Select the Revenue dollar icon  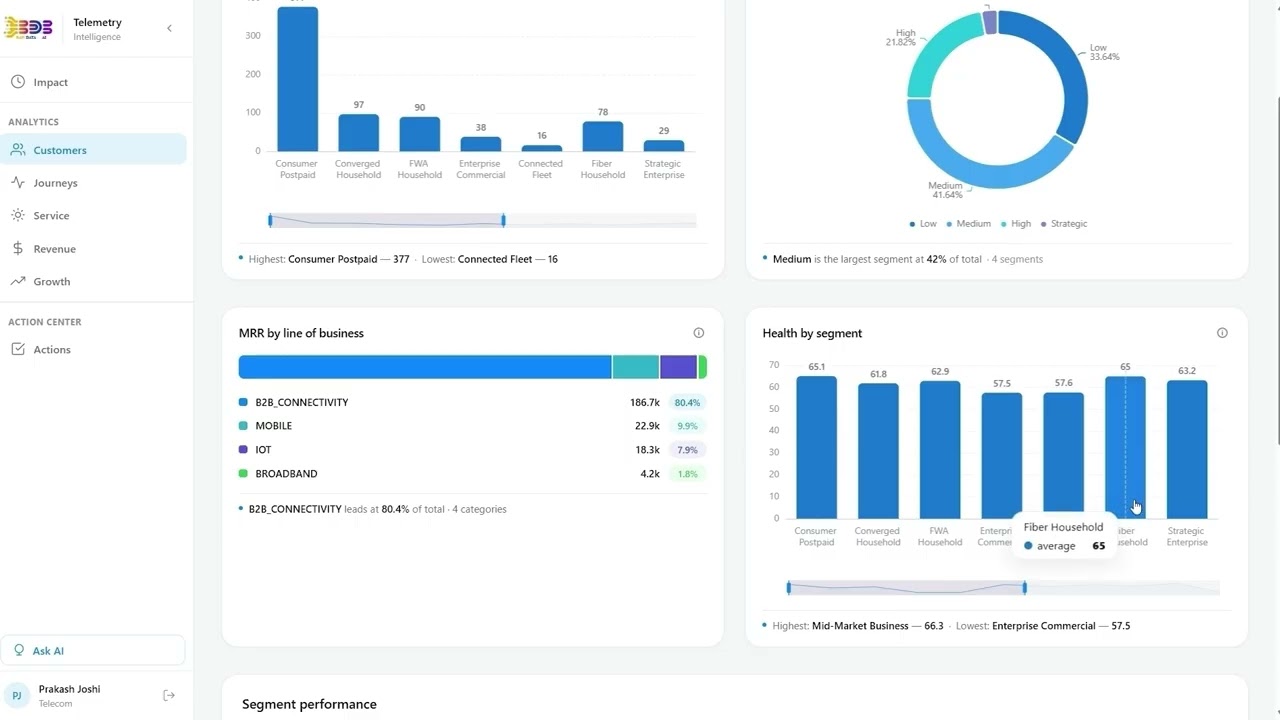click(18, 249)
